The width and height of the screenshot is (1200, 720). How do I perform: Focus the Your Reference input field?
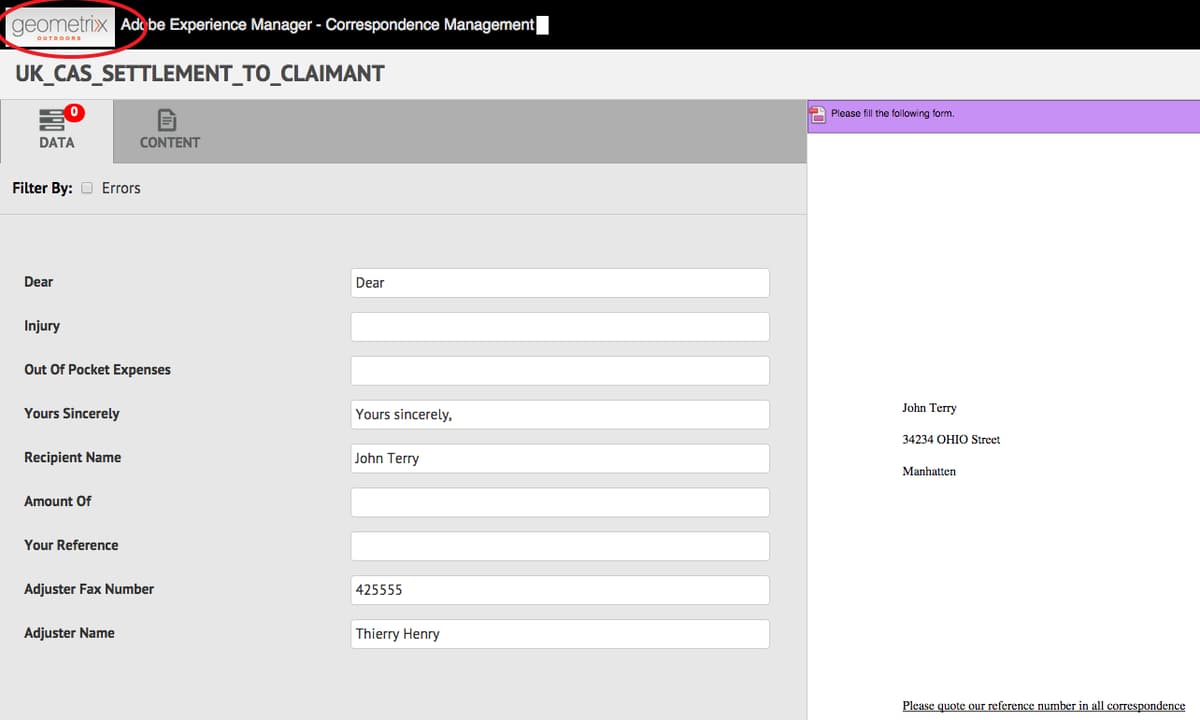click(559, 546)
